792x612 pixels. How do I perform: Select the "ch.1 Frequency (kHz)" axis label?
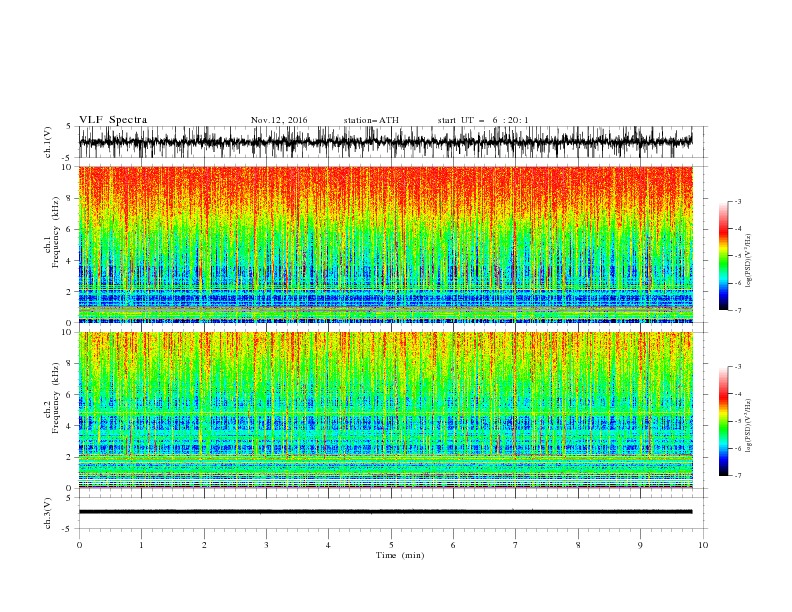(52, 232)
